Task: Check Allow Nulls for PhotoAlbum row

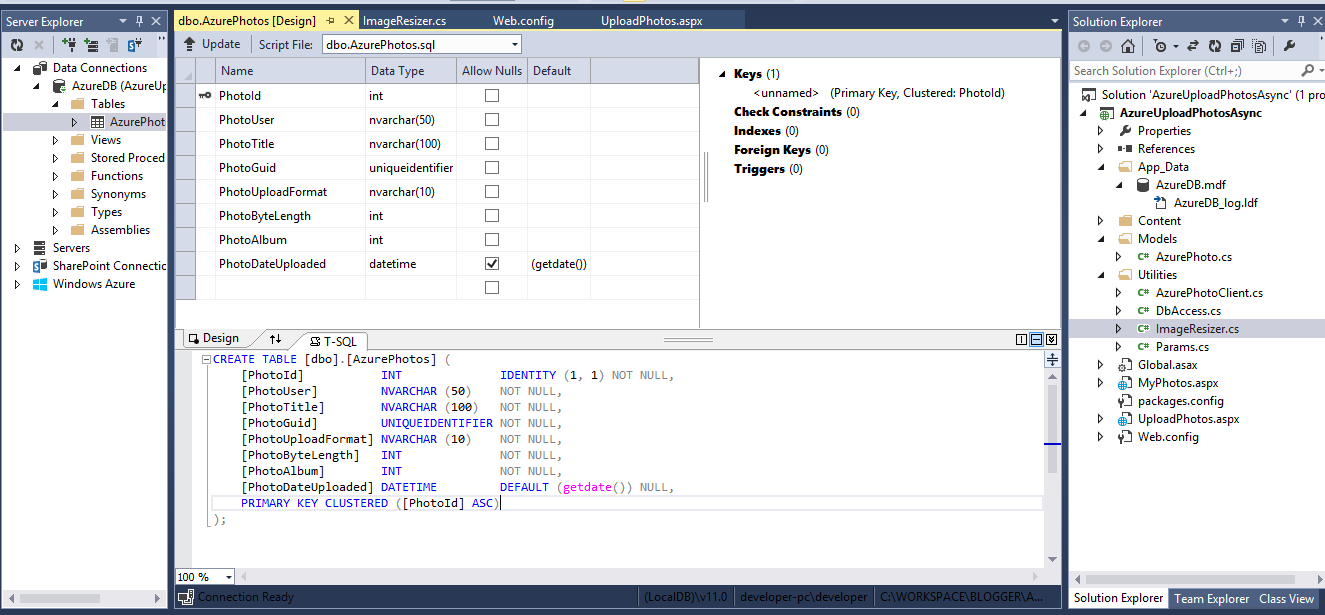Action: pos(491,240)
